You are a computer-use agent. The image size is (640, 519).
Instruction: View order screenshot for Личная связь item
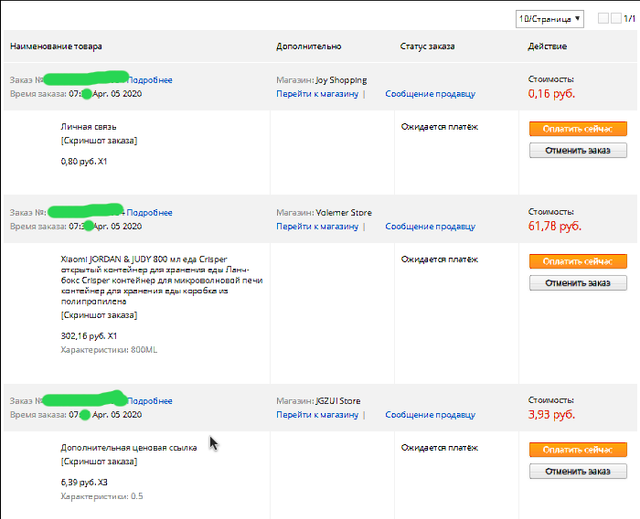(99, 141)
